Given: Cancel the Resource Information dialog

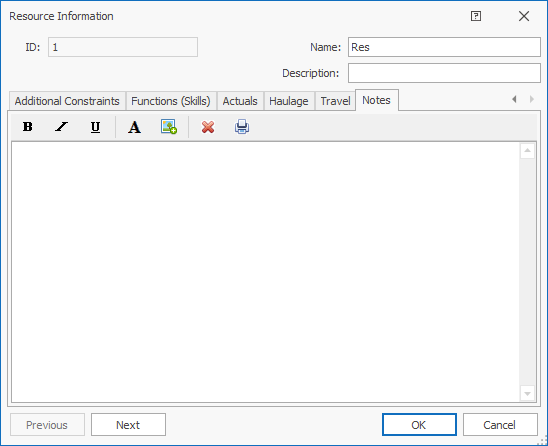Looking at the screenshot, I should pos(500,425).
